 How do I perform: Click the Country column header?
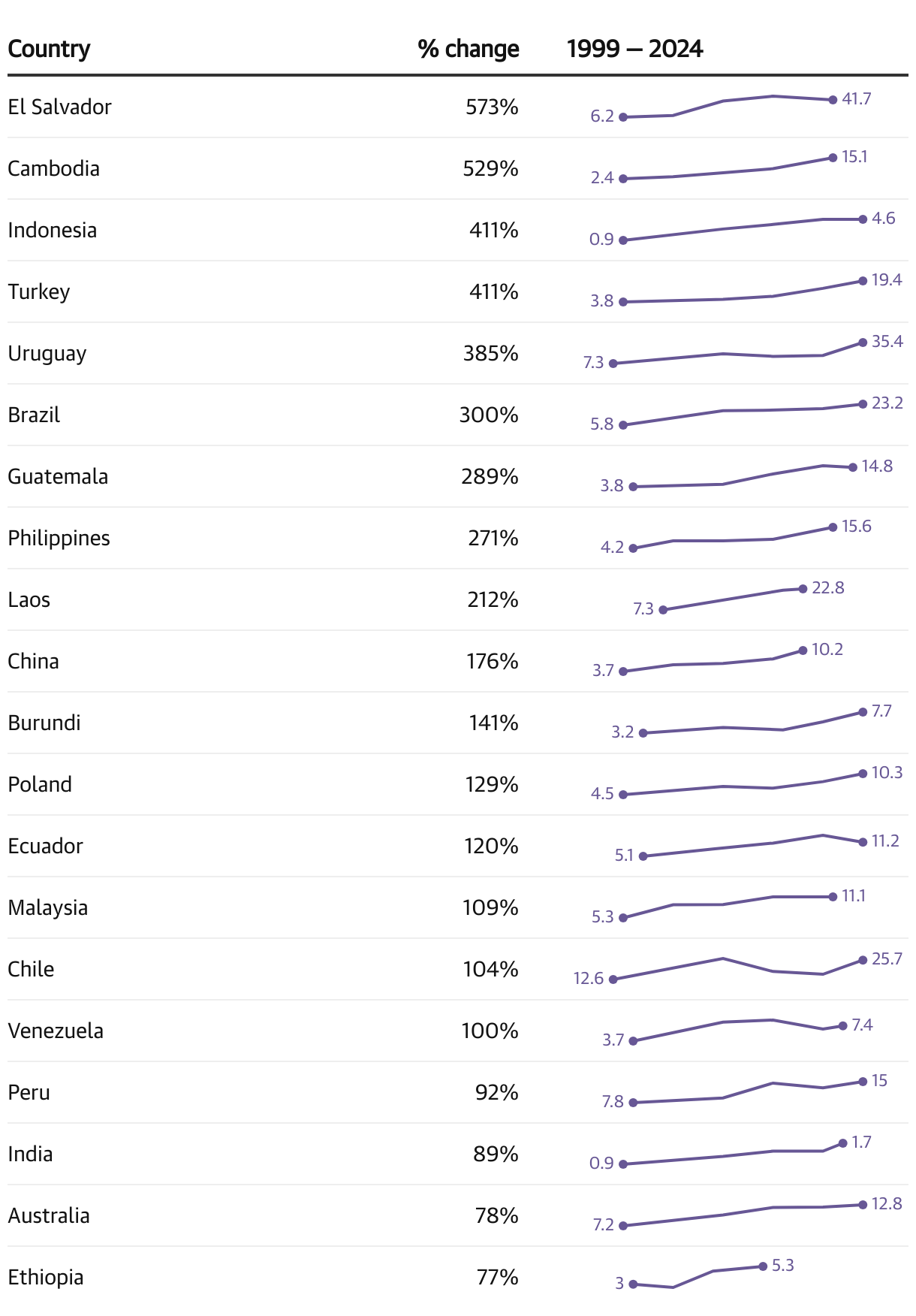[49, 49]
